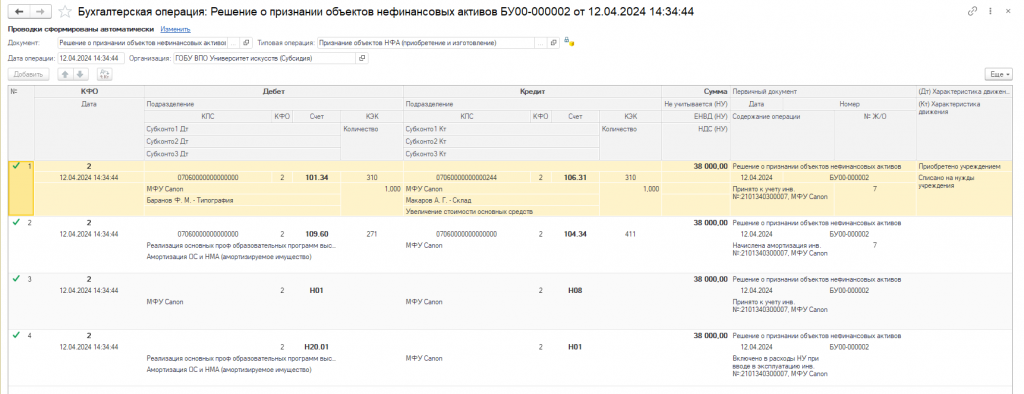This screenshot has width=1024, height=394.
Task: Click the credit КПС 07060000000000244 cell
Action: tap(466, 177)
